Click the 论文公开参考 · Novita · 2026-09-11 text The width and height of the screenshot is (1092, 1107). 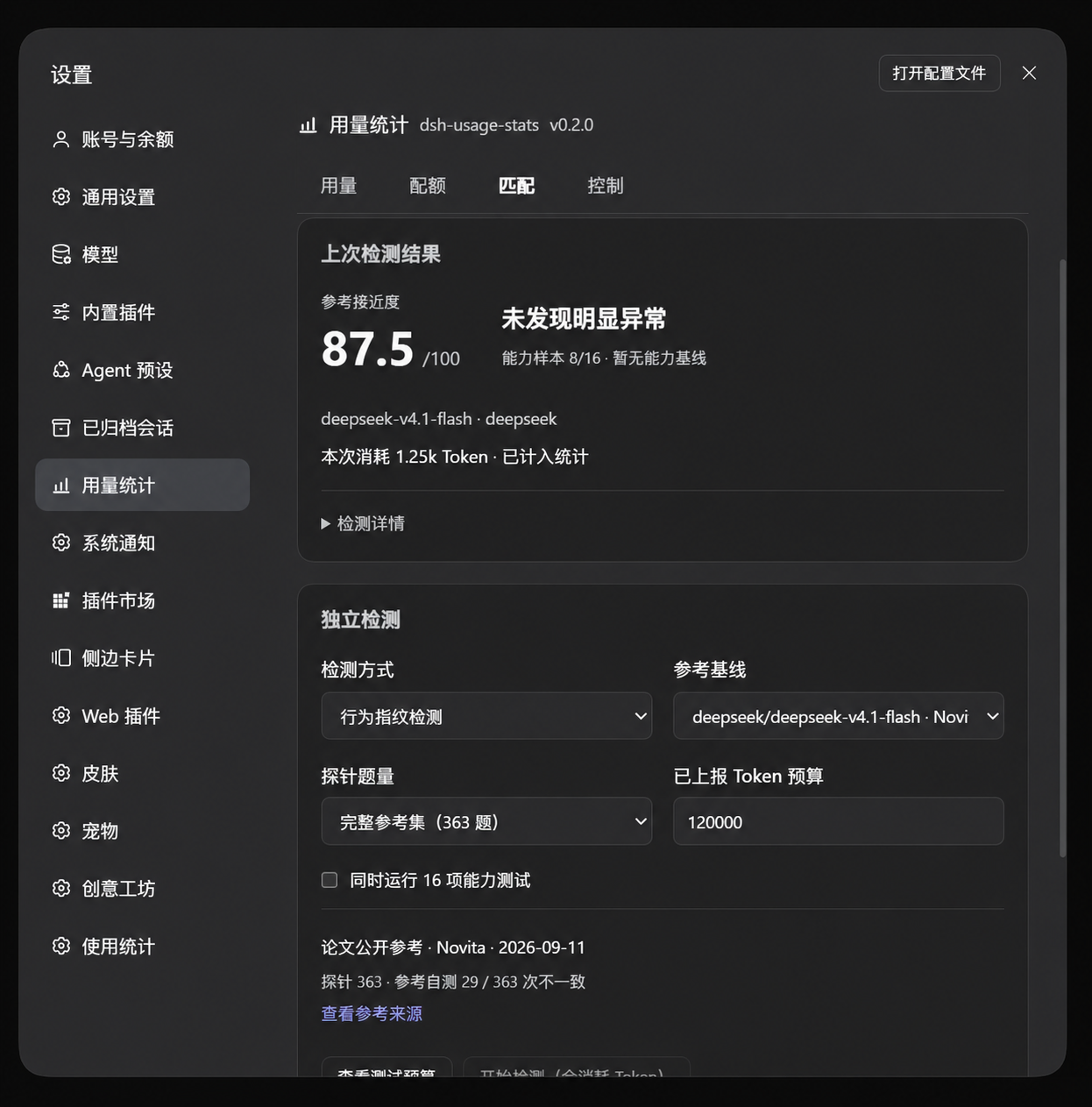pyautogui.click(x=453, y=947)
